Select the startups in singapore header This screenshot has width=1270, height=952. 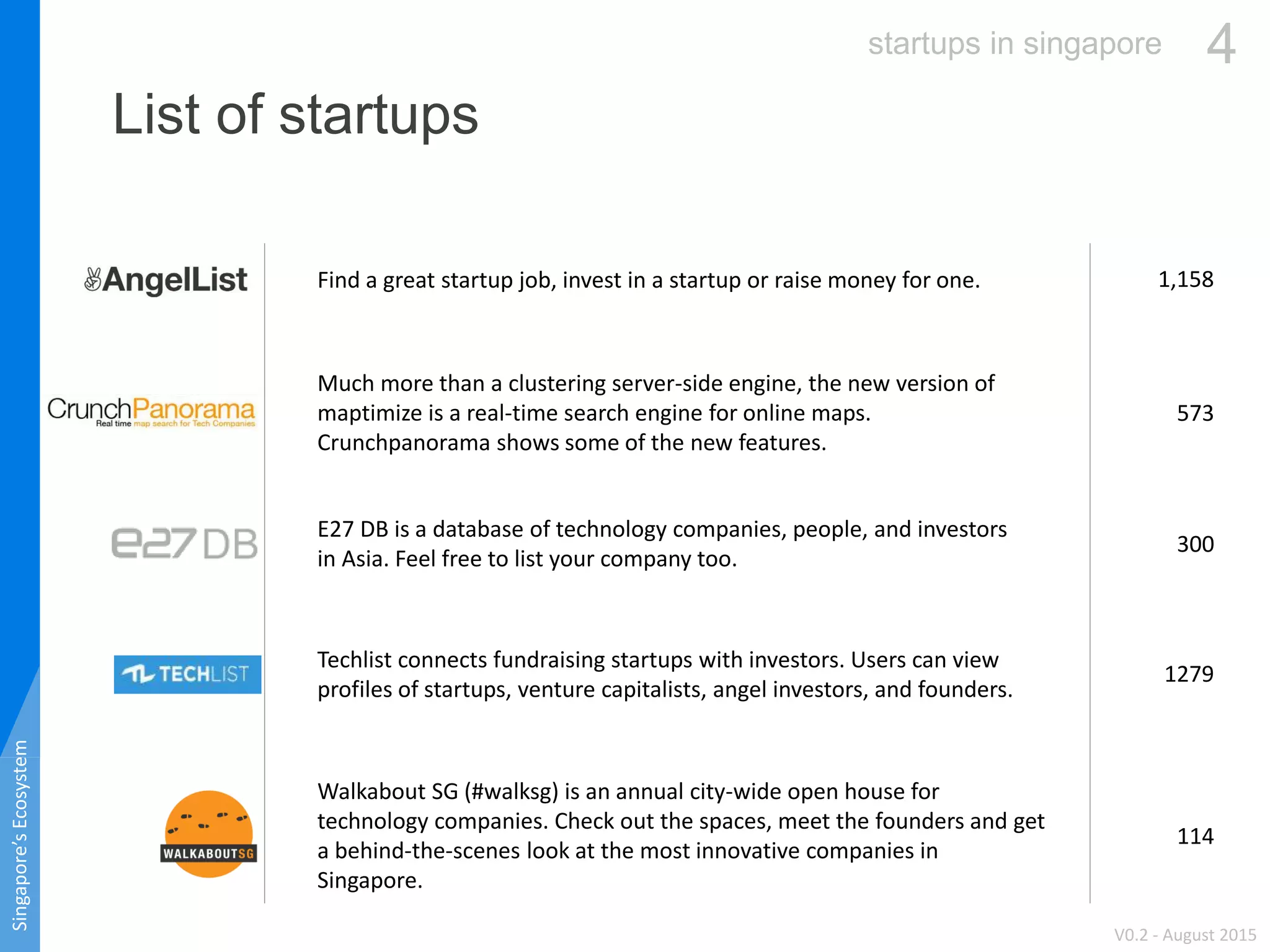click(1015, 44)
